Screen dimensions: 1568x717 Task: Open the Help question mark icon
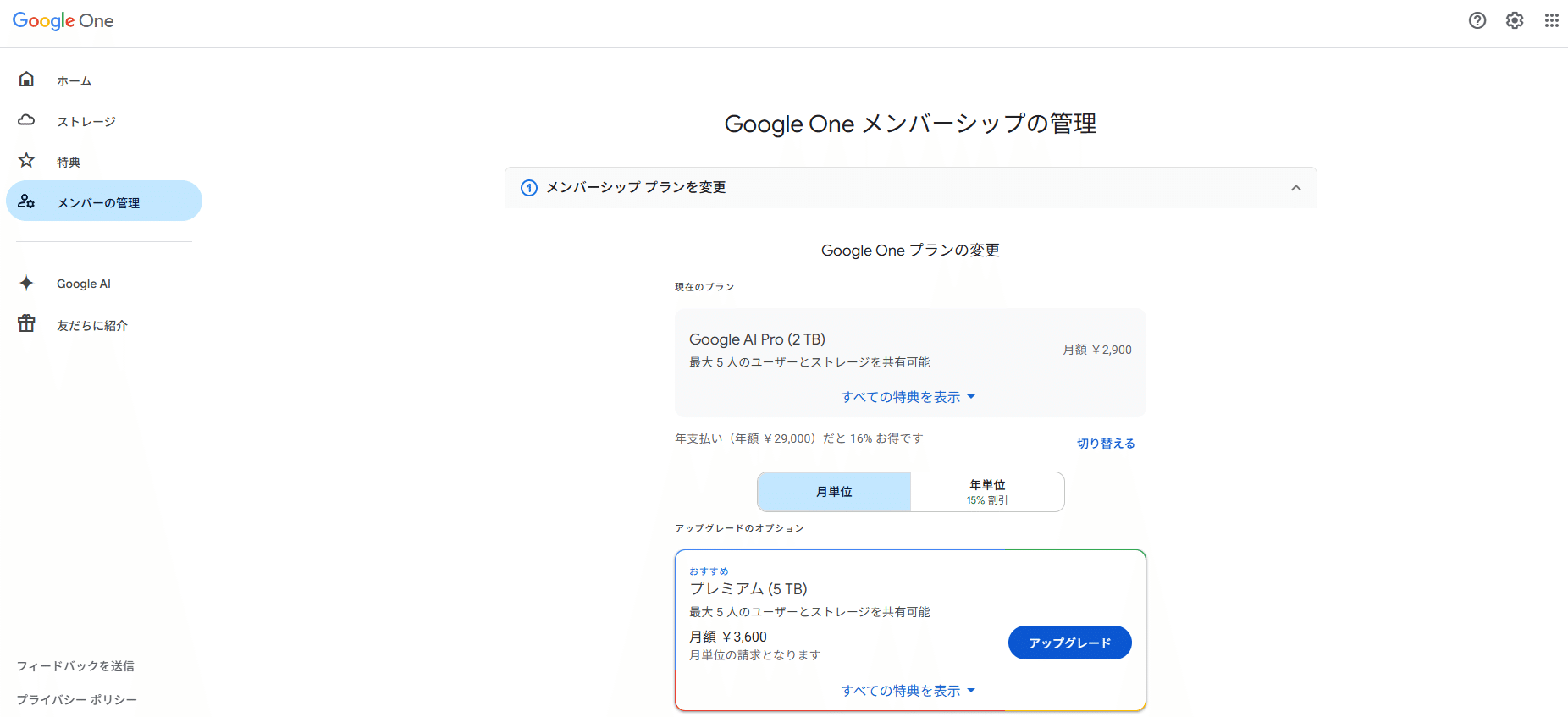[1477, 20]
